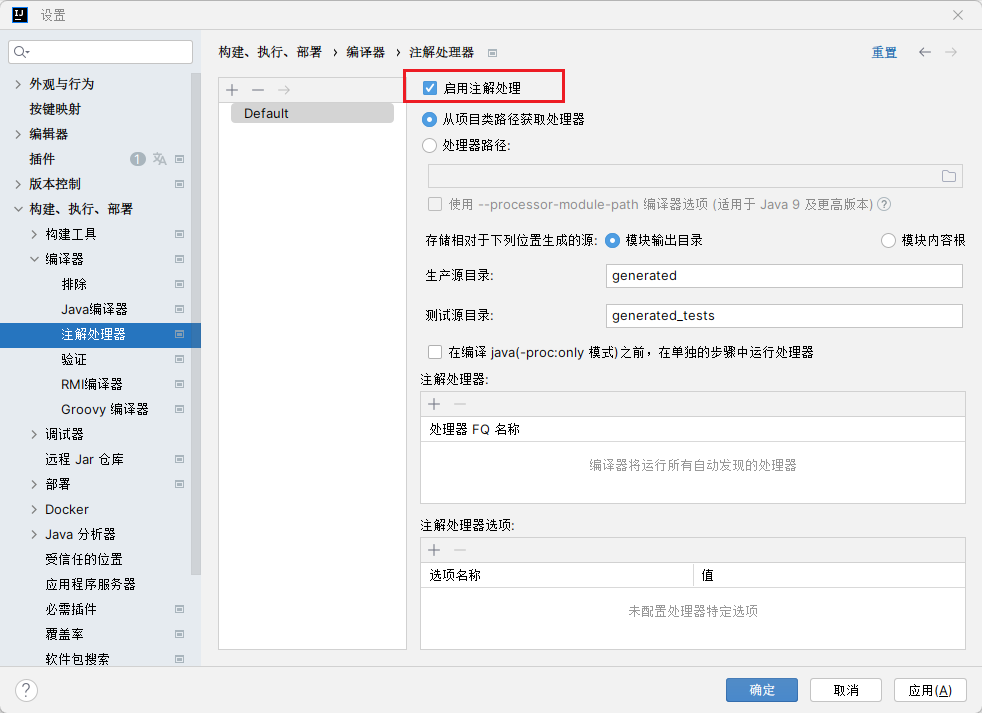This screenshot has height=713, width=982.
Task: Click the help icon beside processor-module-path option
Action: 884,204
